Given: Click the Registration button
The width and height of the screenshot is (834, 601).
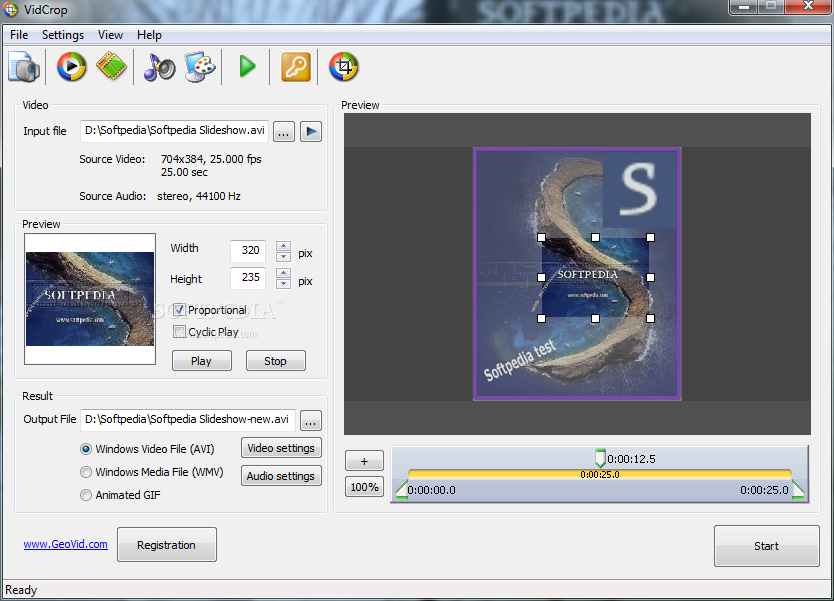Looking at the screenshot, I should [x=166, y=545].
